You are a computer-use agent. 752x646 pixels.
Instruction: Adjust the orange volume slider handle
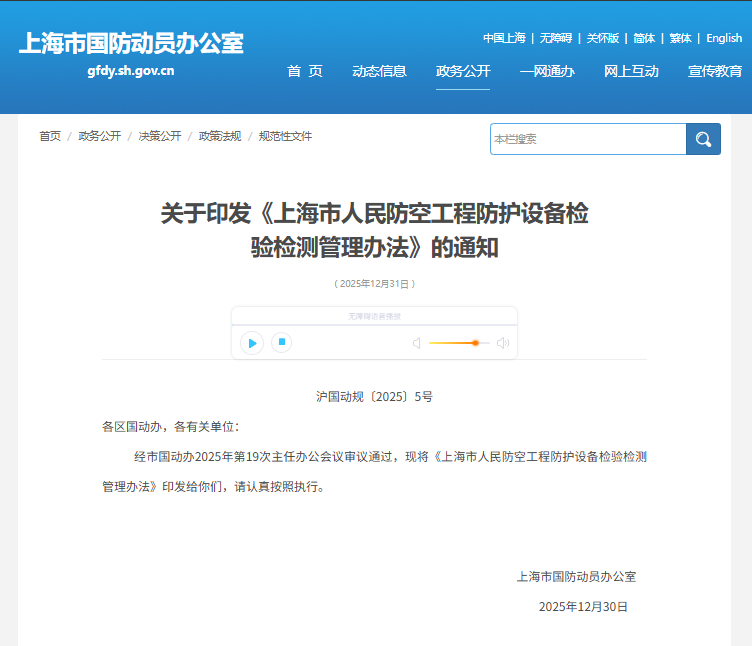point(475,343)
